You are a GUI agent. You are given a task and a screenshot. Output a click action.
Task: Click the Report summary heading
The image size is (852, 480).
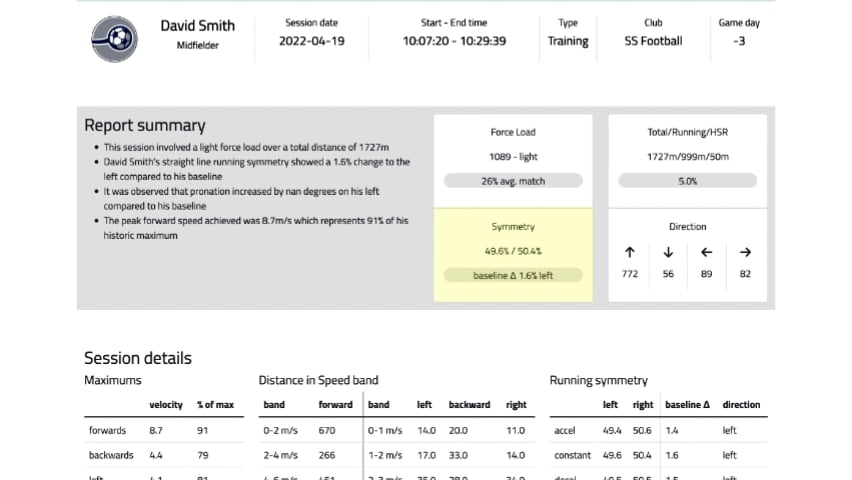point(145,125)
